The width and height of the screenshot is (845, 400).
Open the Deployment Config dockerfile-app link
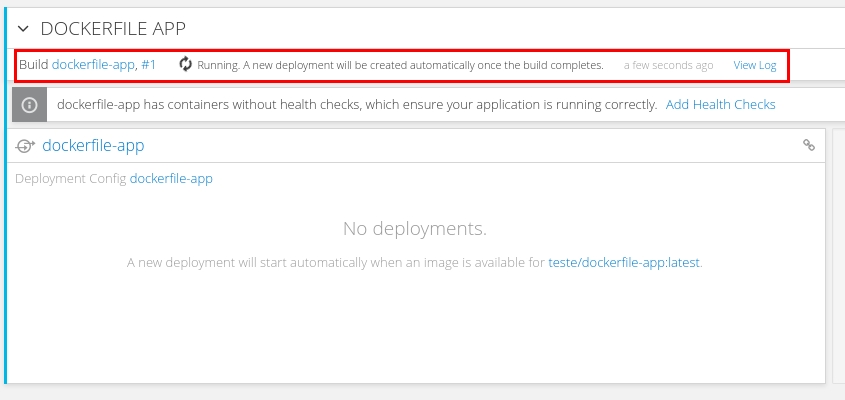click(171, 179)
